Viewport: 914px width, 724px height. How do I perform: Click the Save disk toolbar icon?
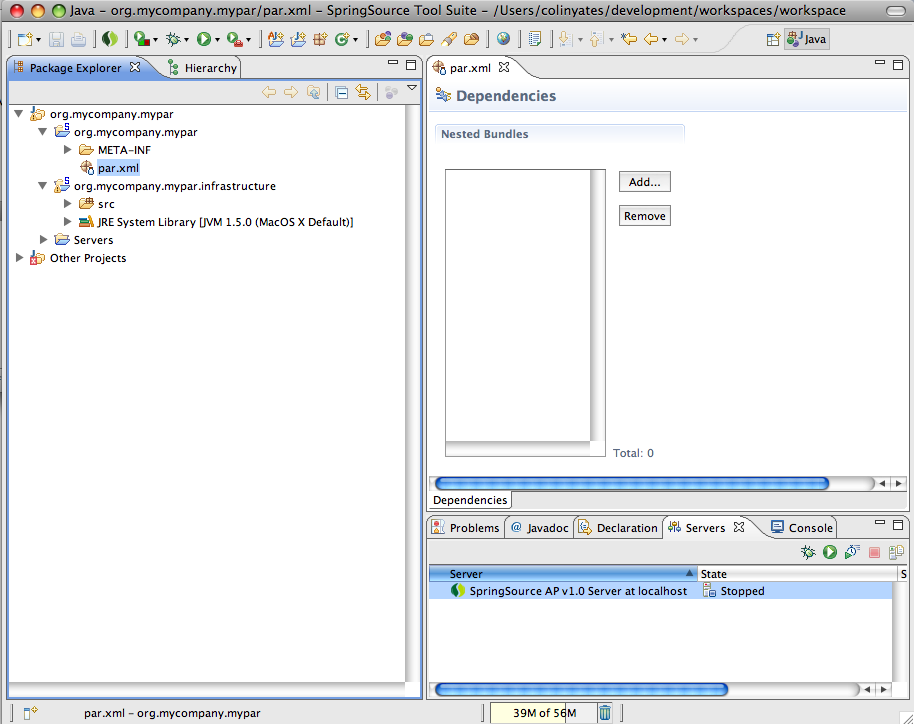(57, 40)
